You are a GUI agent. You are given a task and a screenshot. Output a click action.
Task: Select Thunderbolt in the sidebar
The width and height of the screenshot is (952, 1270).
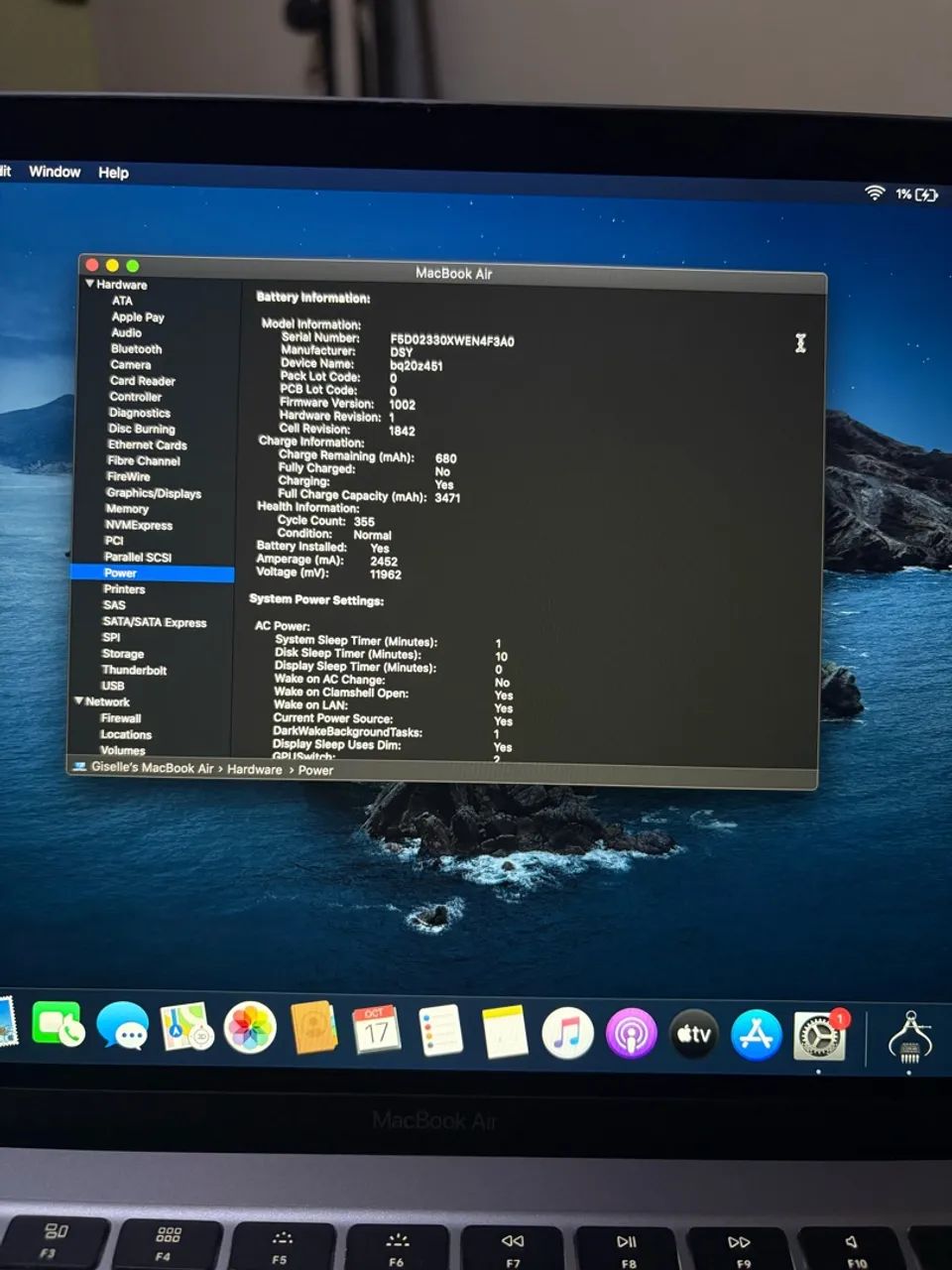pos(134,670)
